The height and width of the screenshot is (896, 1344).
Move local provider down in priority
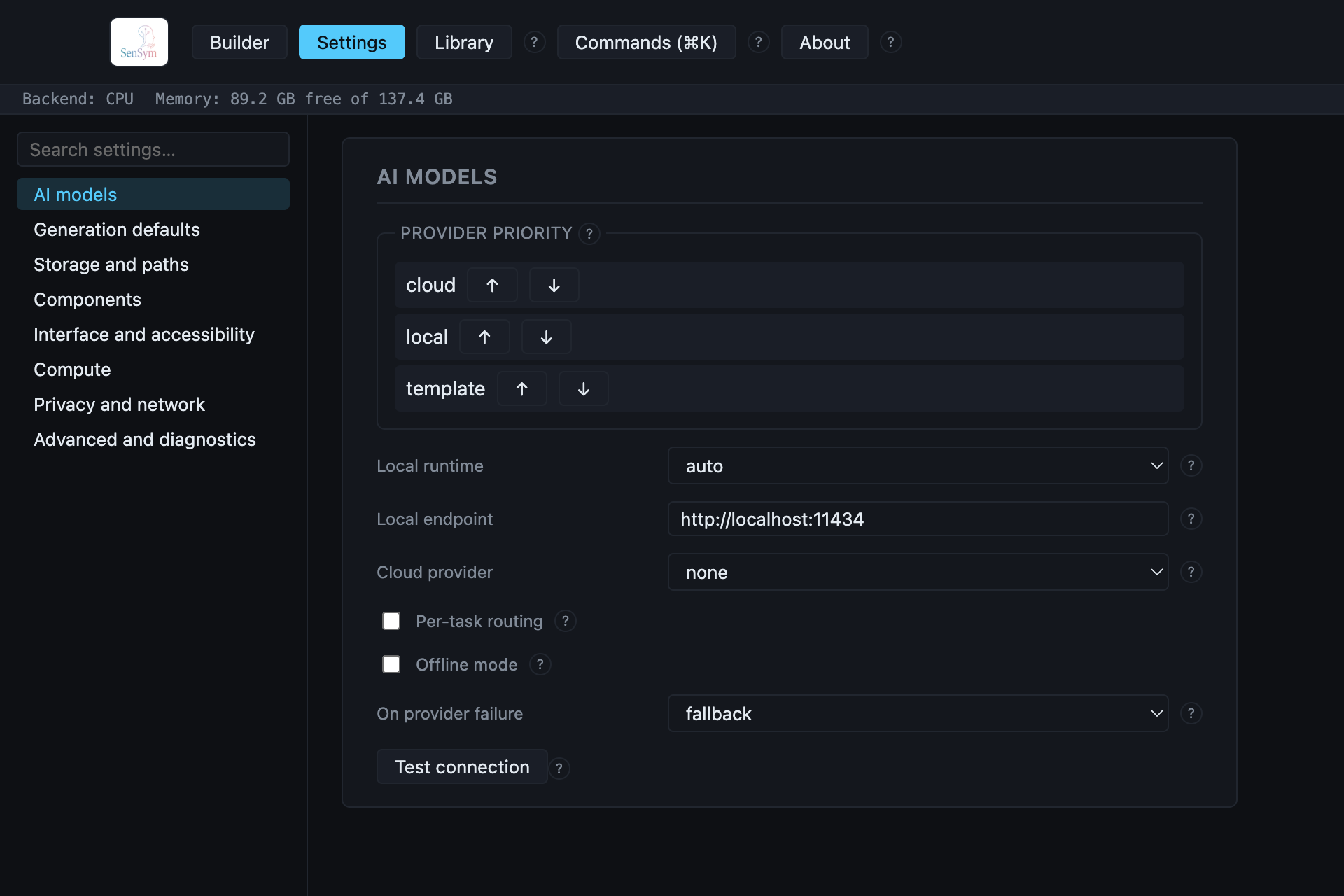546,337
